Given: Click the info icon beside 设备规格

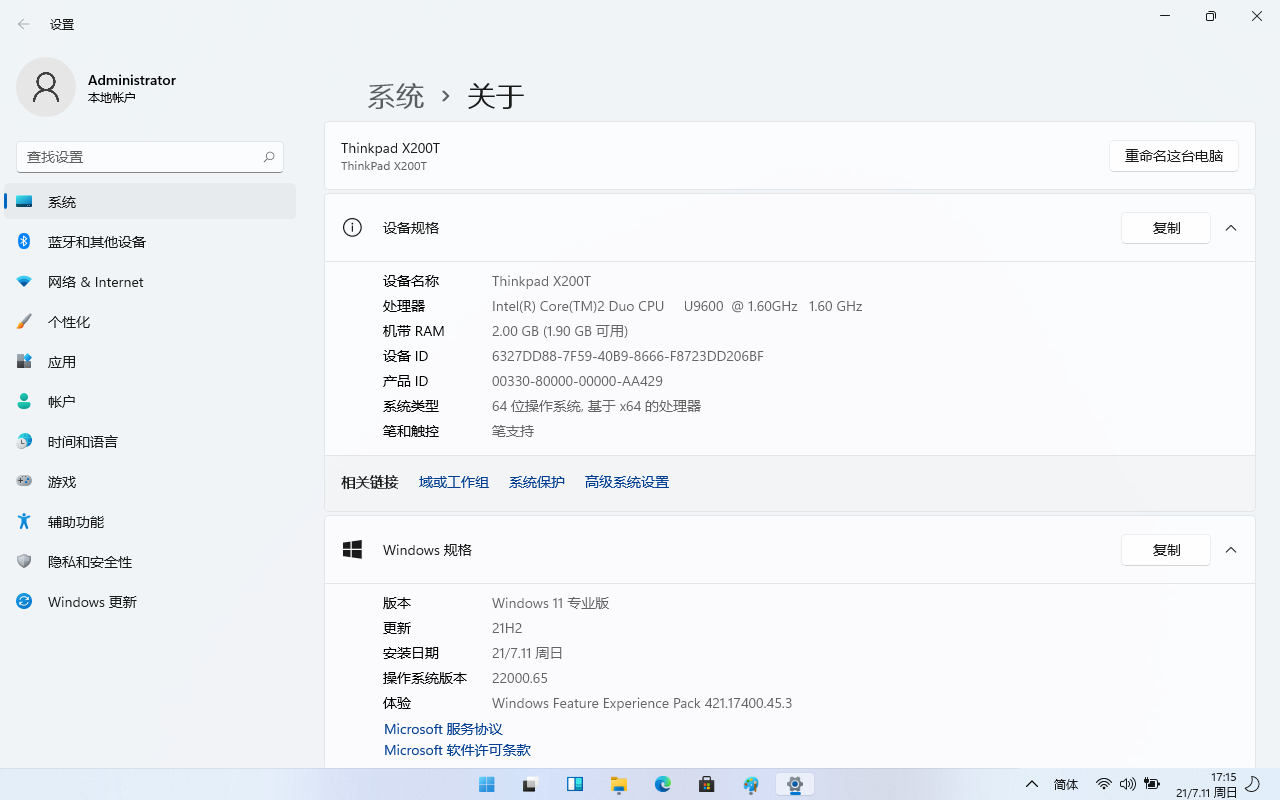Looking at the screenshot, I should point(352,228).
